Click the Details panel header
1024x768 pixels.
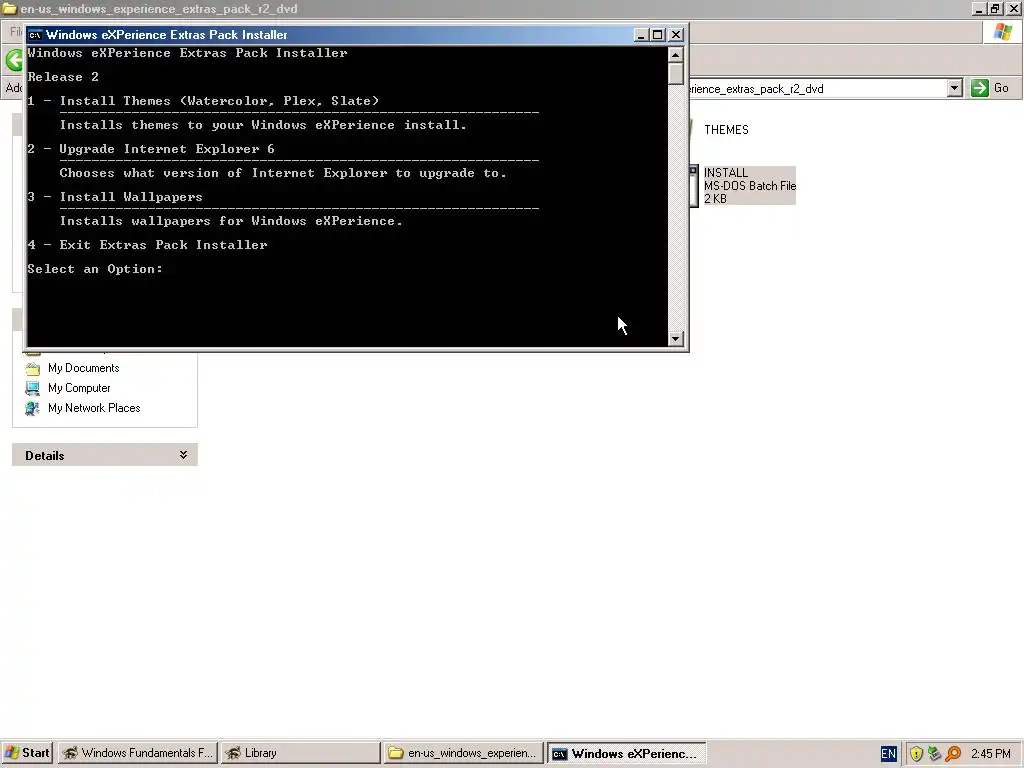coord(104,455)
